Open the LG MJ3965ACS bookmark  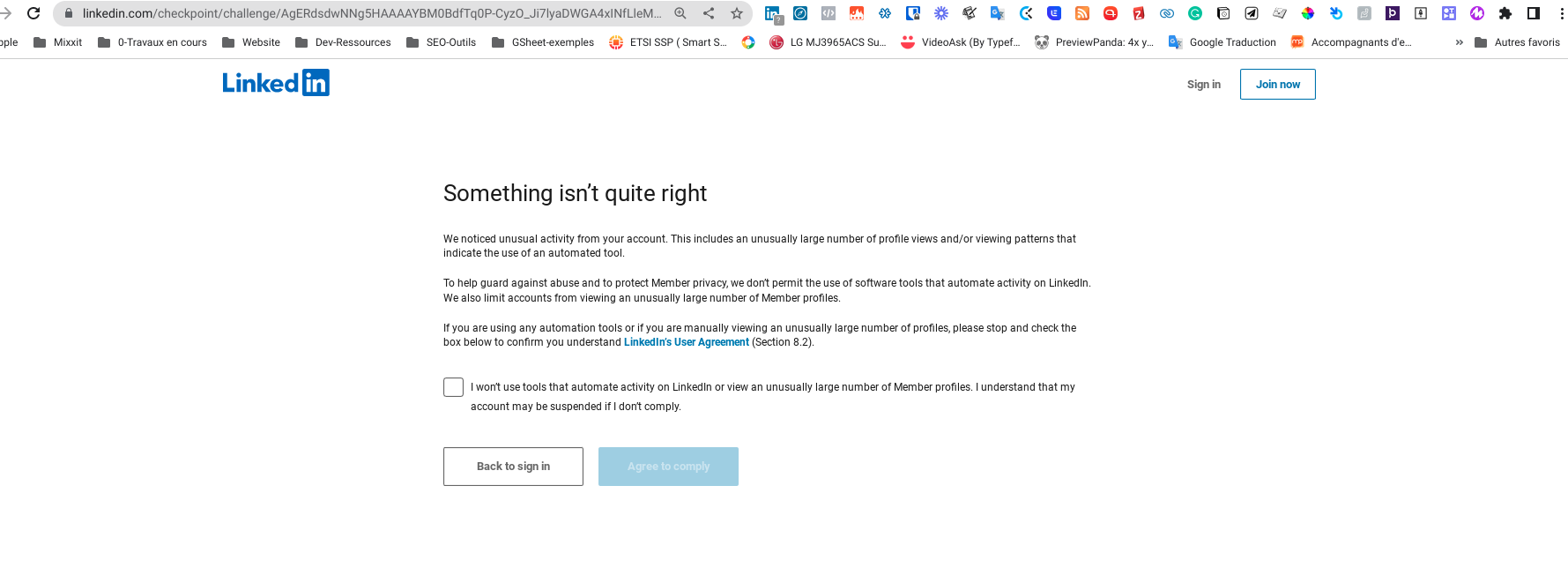point(828,42)
